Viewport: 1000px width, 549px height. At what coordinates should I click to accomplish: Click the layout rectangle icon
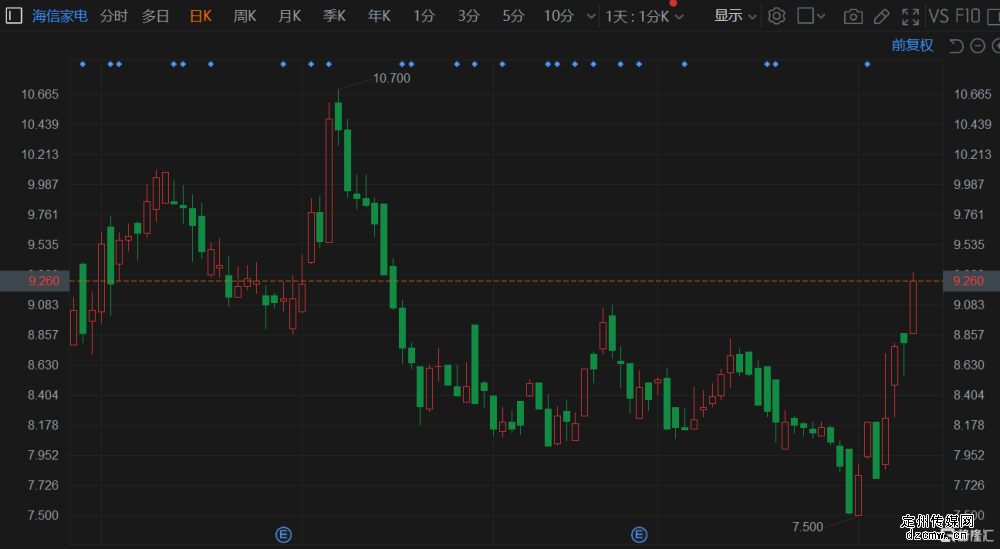(x=805, y=16)
